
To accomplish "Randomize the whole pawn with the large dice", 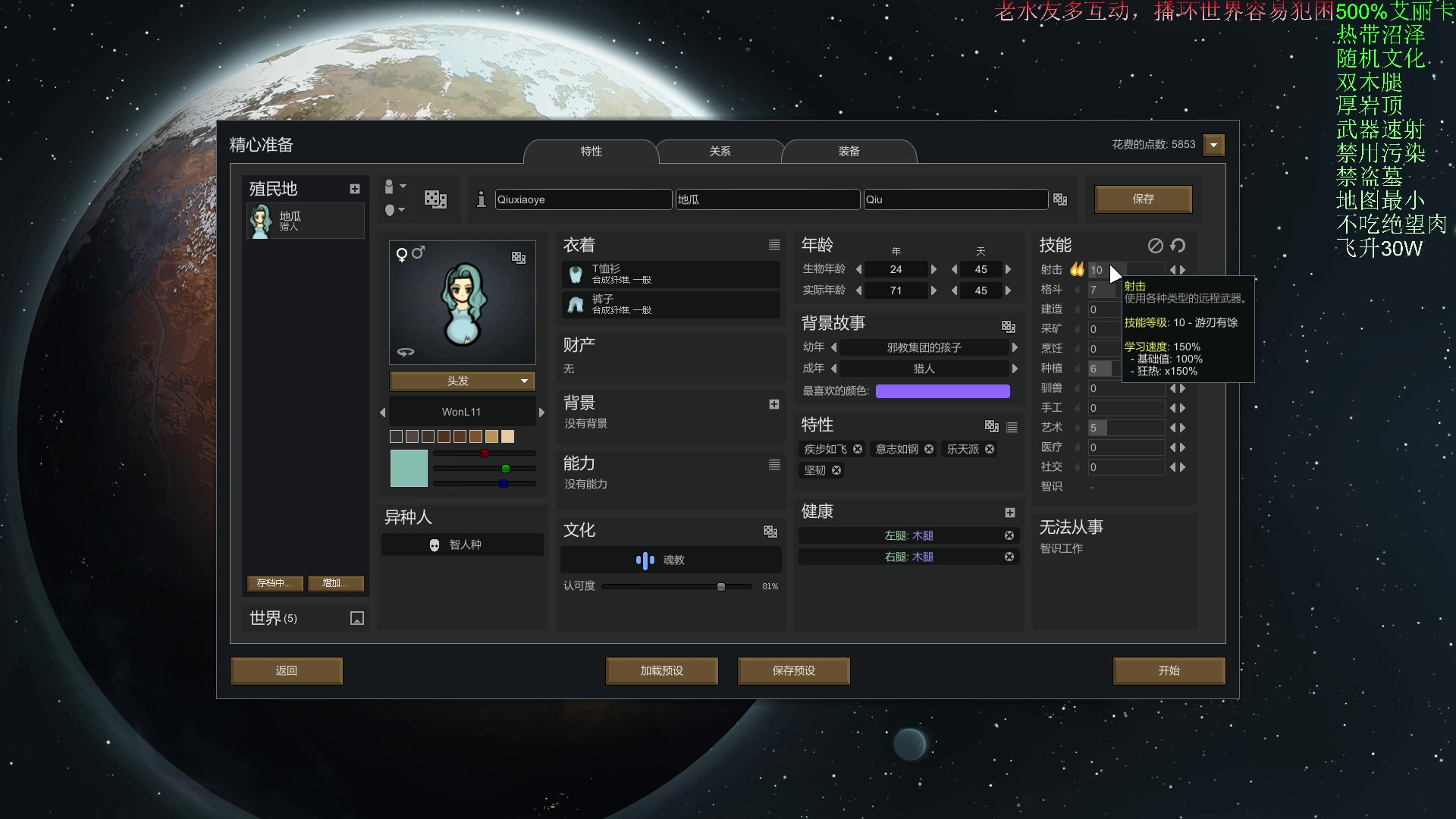I will (x=435, y=199).
